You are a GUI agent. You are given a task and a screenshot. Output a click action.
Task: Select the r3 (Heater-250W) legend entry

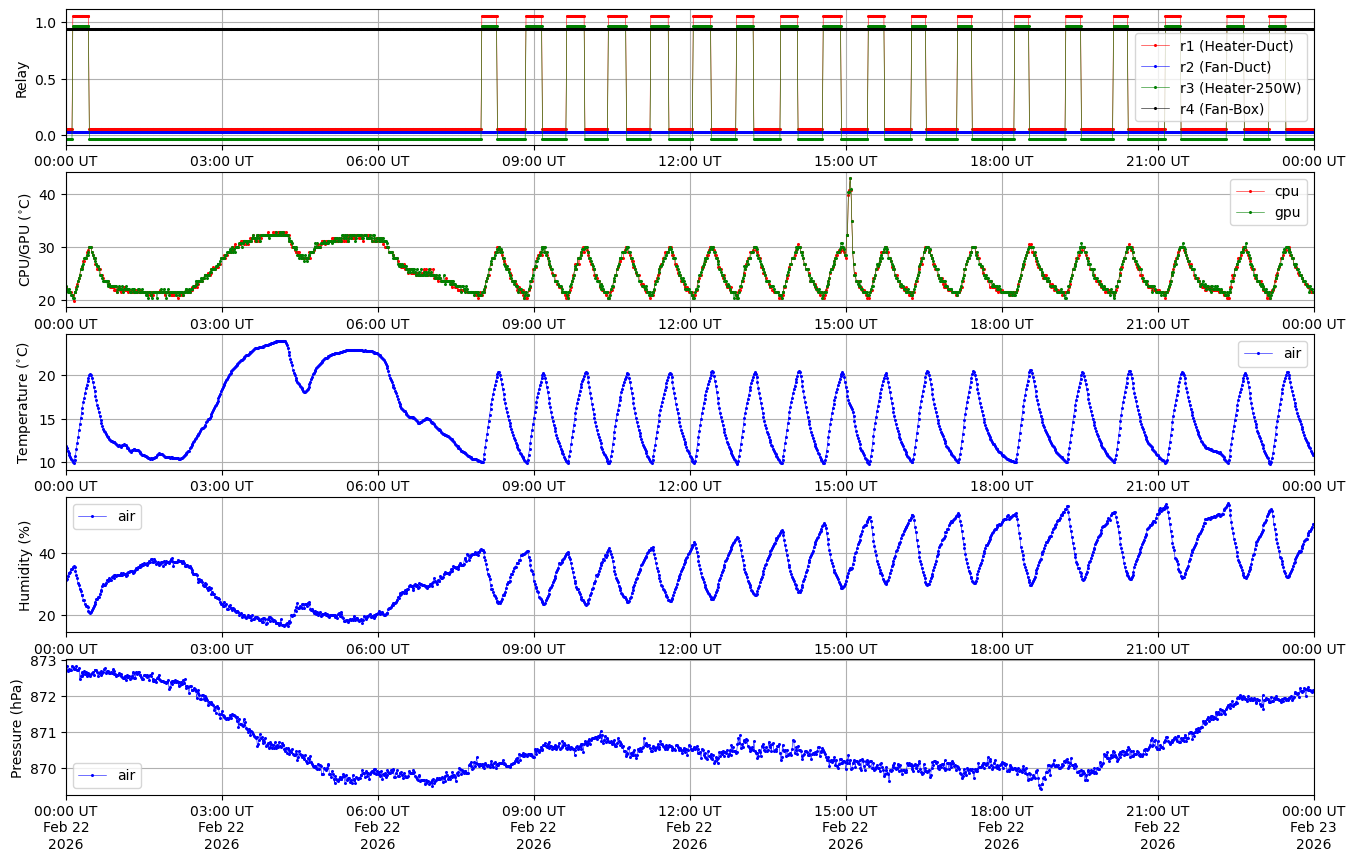pos(1240,88)
